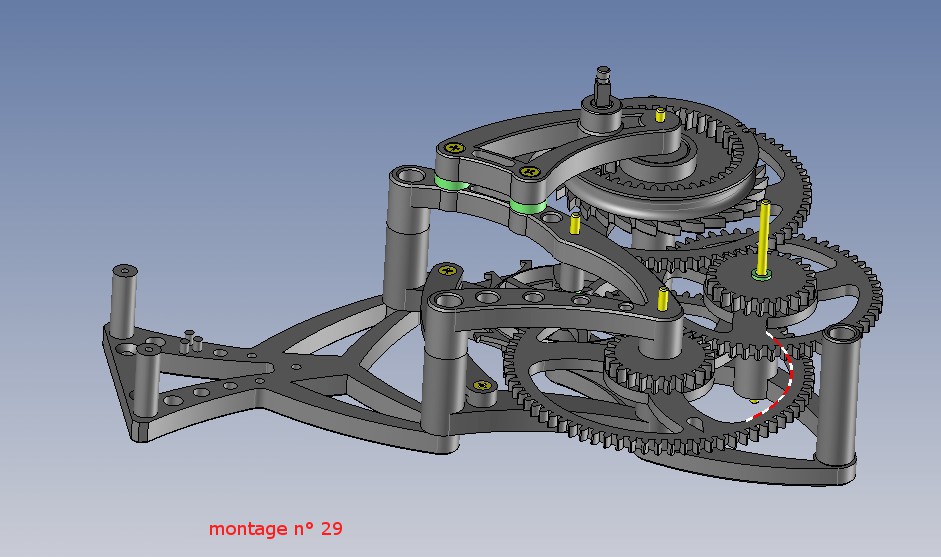This screenshot has height=557, width=941.
Task: Click the red "montage n° 29" caption
Action: click(x=275, y=529)
